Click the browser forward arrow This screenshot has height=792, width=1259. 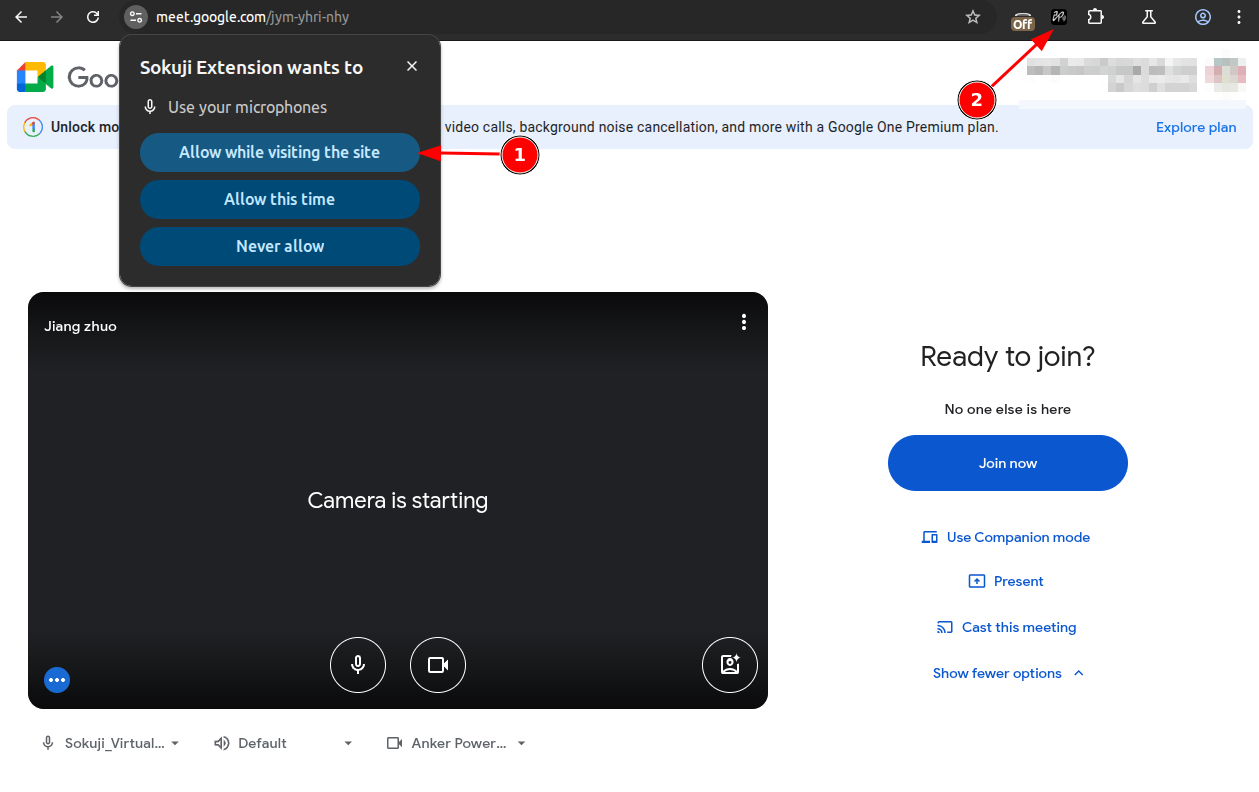57,17
